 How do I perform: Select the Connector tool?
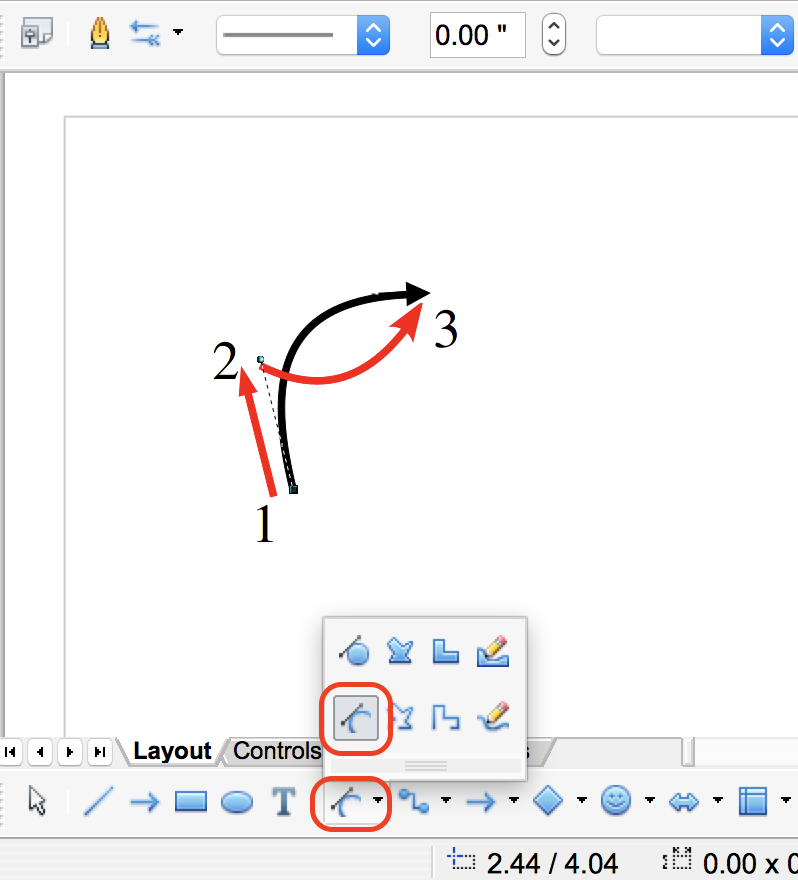click(414, 801)
